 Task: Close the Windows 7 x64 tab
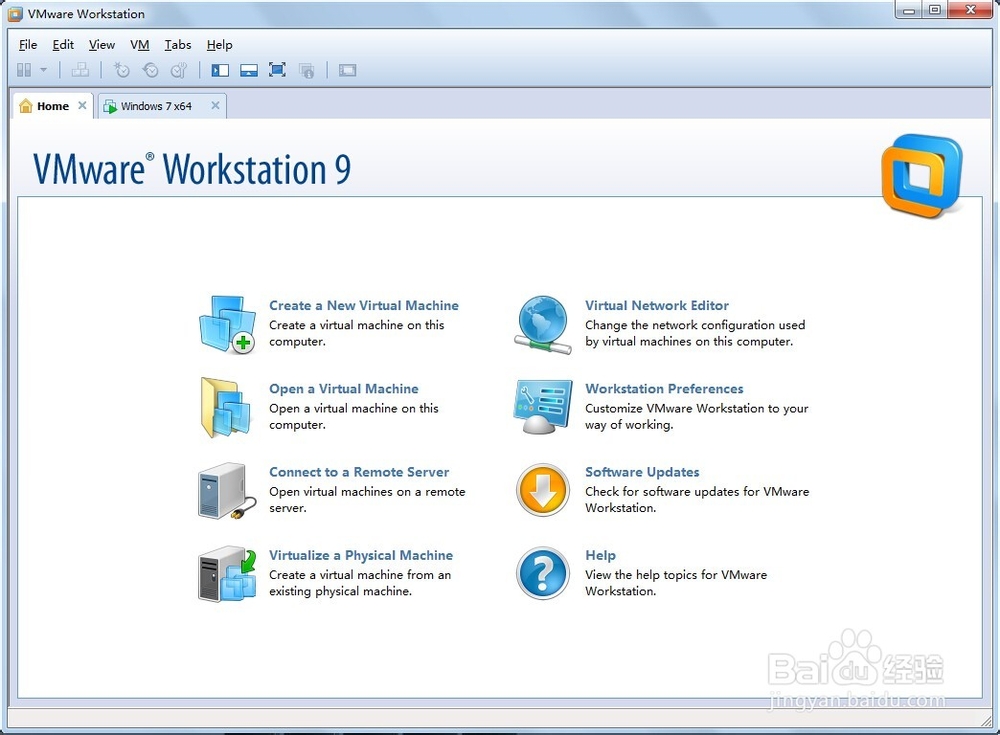pyautogui.click(x=216, y=105)
